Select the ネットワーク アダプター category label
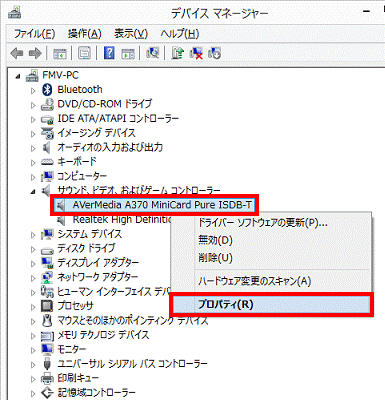This screenshot has height=400, width=385. click(98, 277)
